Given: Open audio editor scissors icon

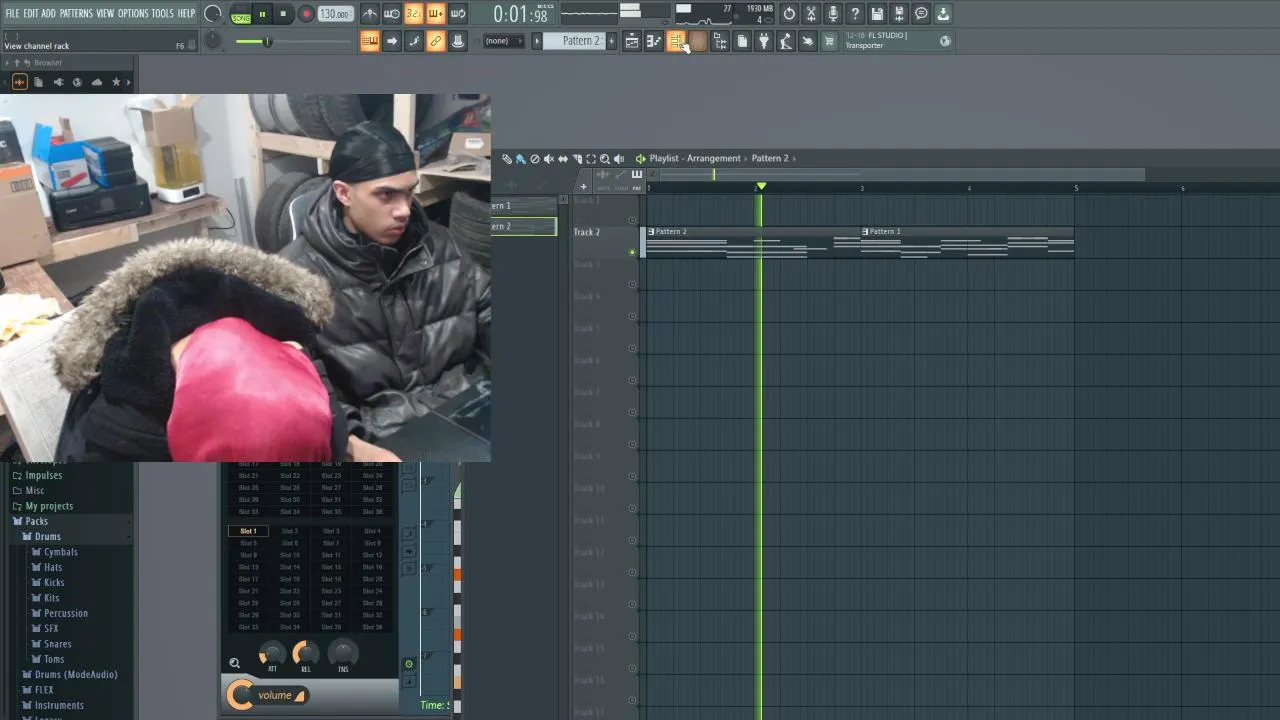Looking at the screenshot, I should 811,14.
